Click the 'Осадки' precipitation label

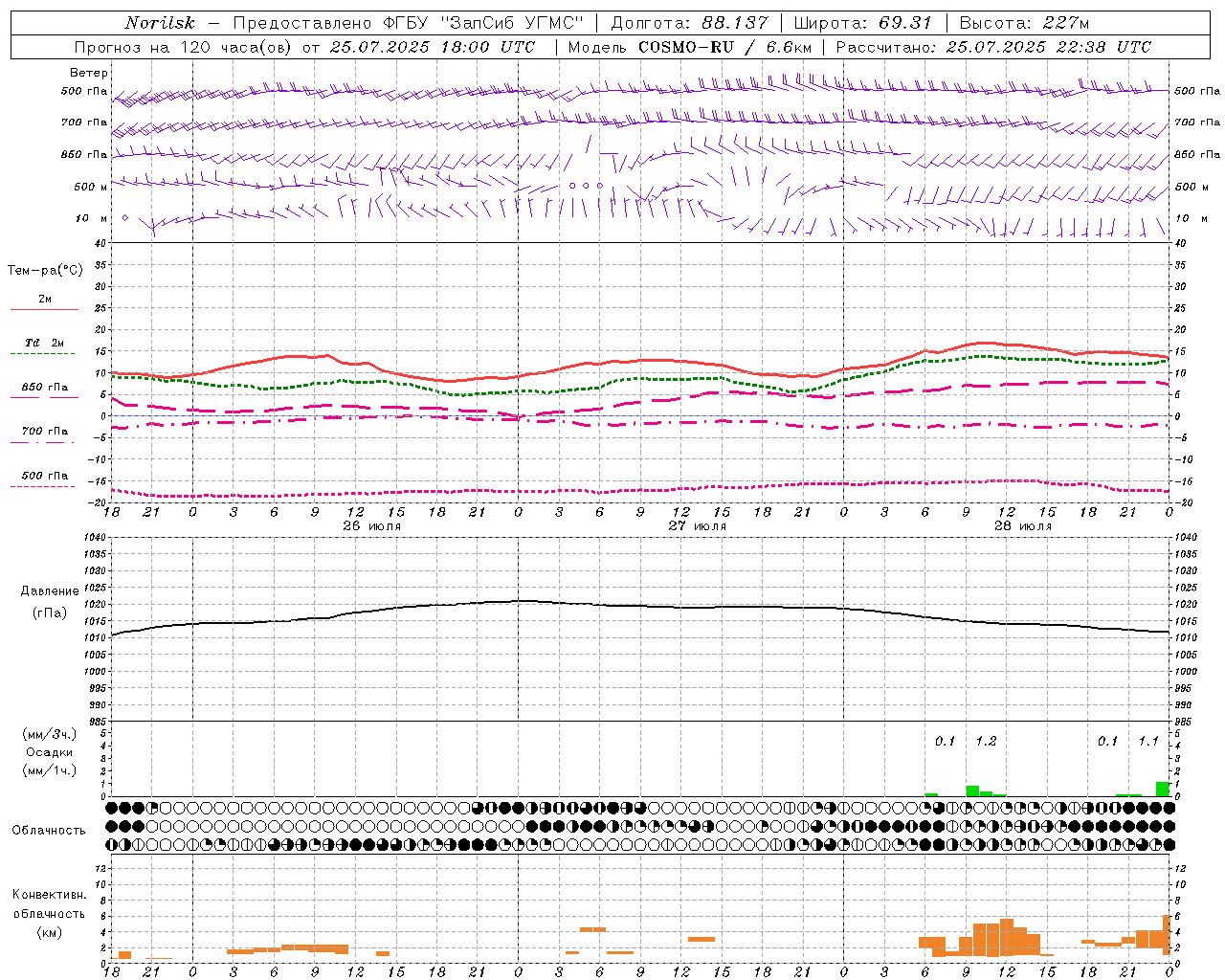coord(50,752)
